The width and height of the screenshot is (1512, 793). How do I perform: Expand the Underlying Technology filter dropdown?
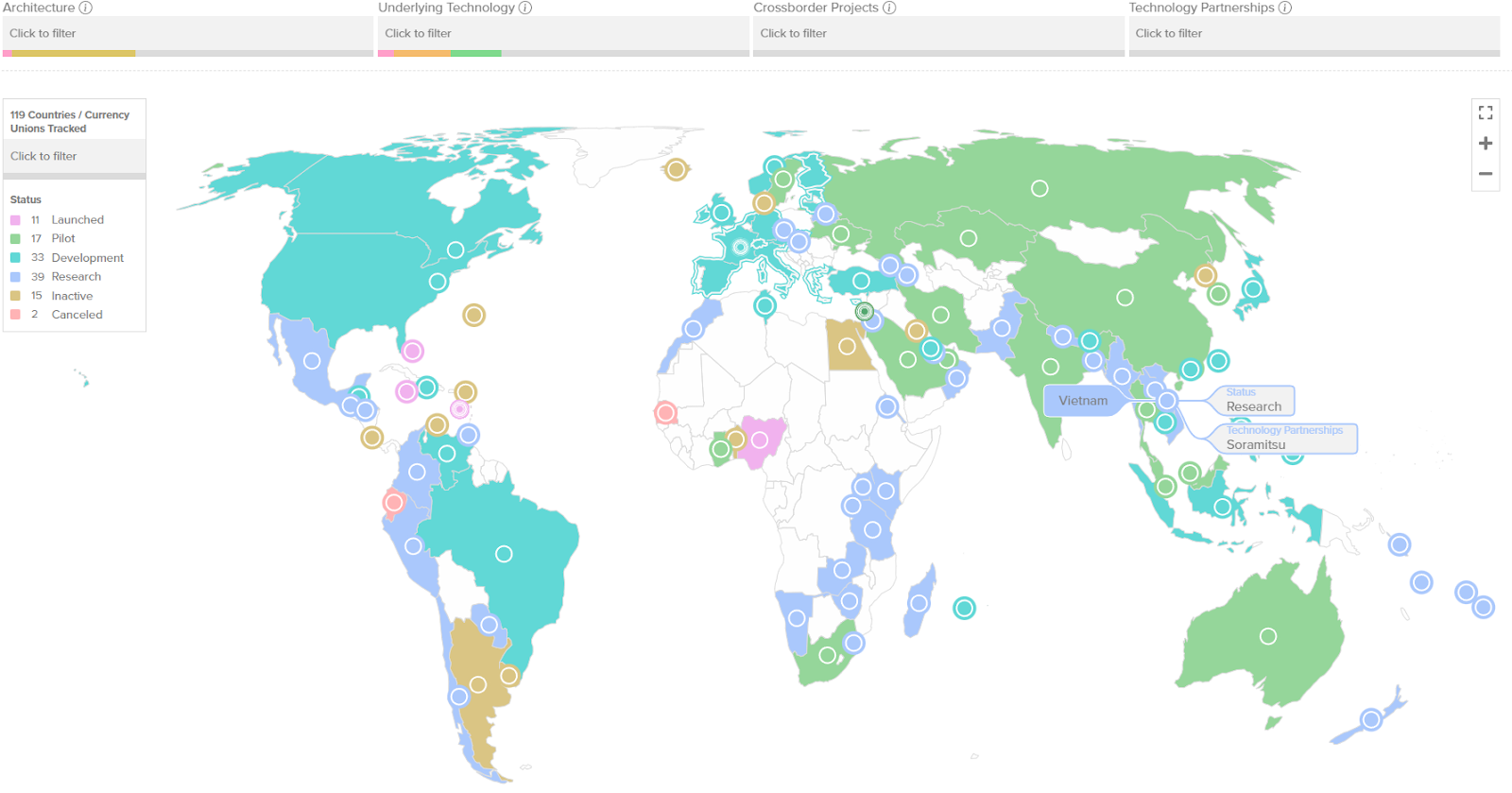[x=563, y=33]
